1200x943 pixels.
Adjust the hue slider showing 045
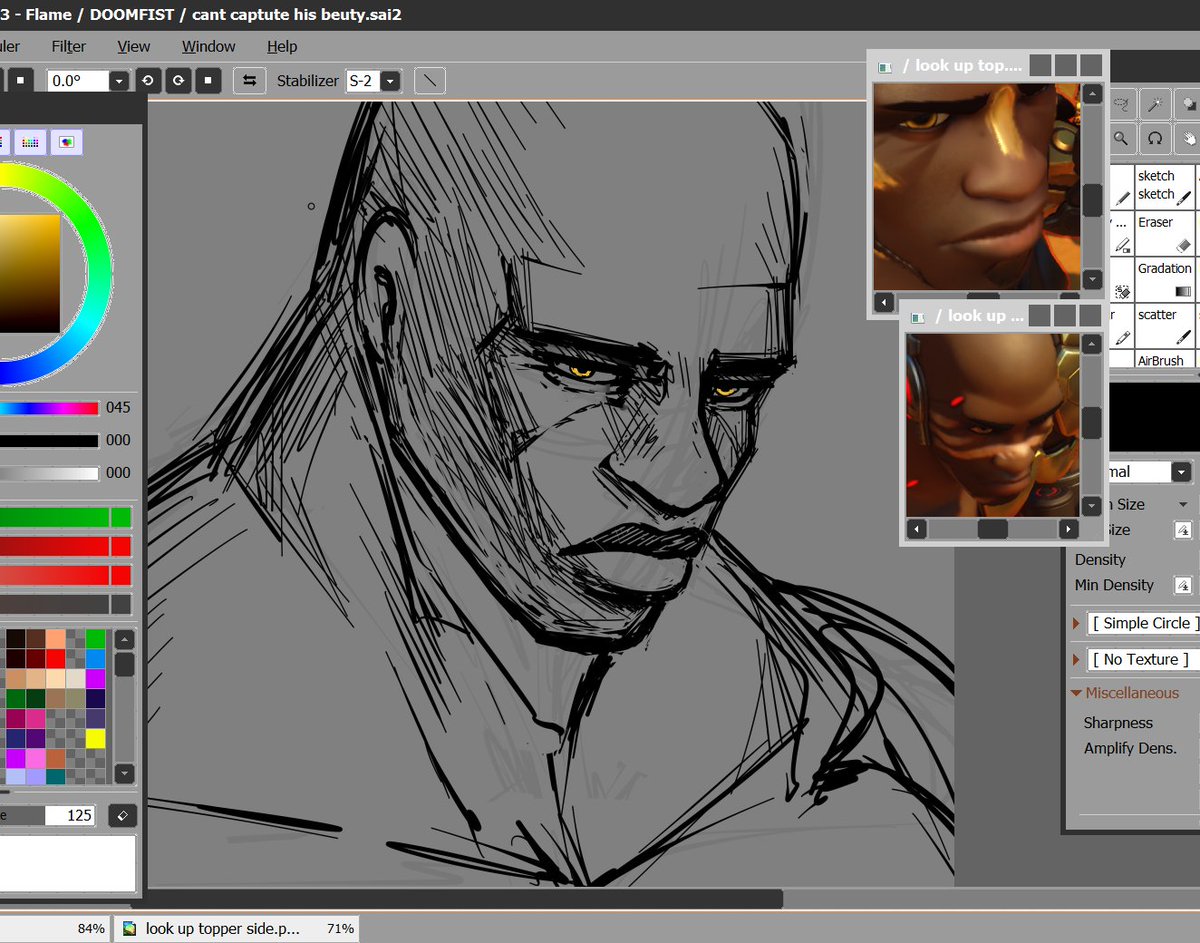[x=49, y=408]
